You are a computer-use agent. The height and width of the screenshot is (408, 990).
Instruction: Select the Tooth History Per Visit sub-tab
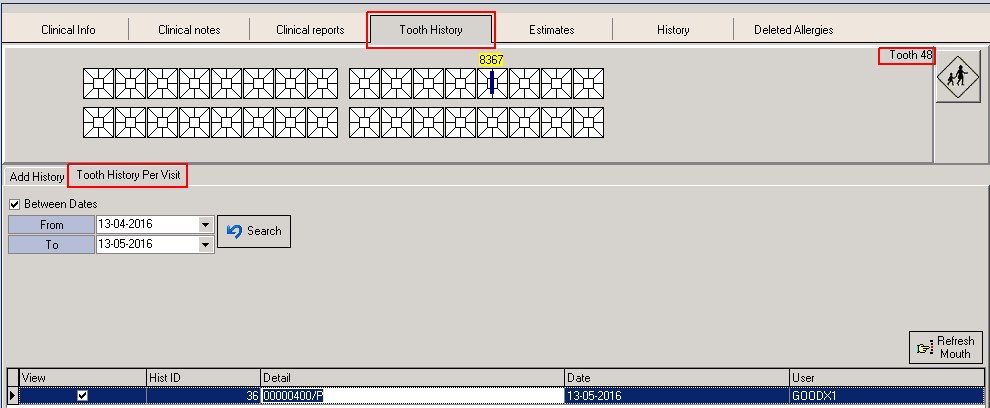pos(129,175)
